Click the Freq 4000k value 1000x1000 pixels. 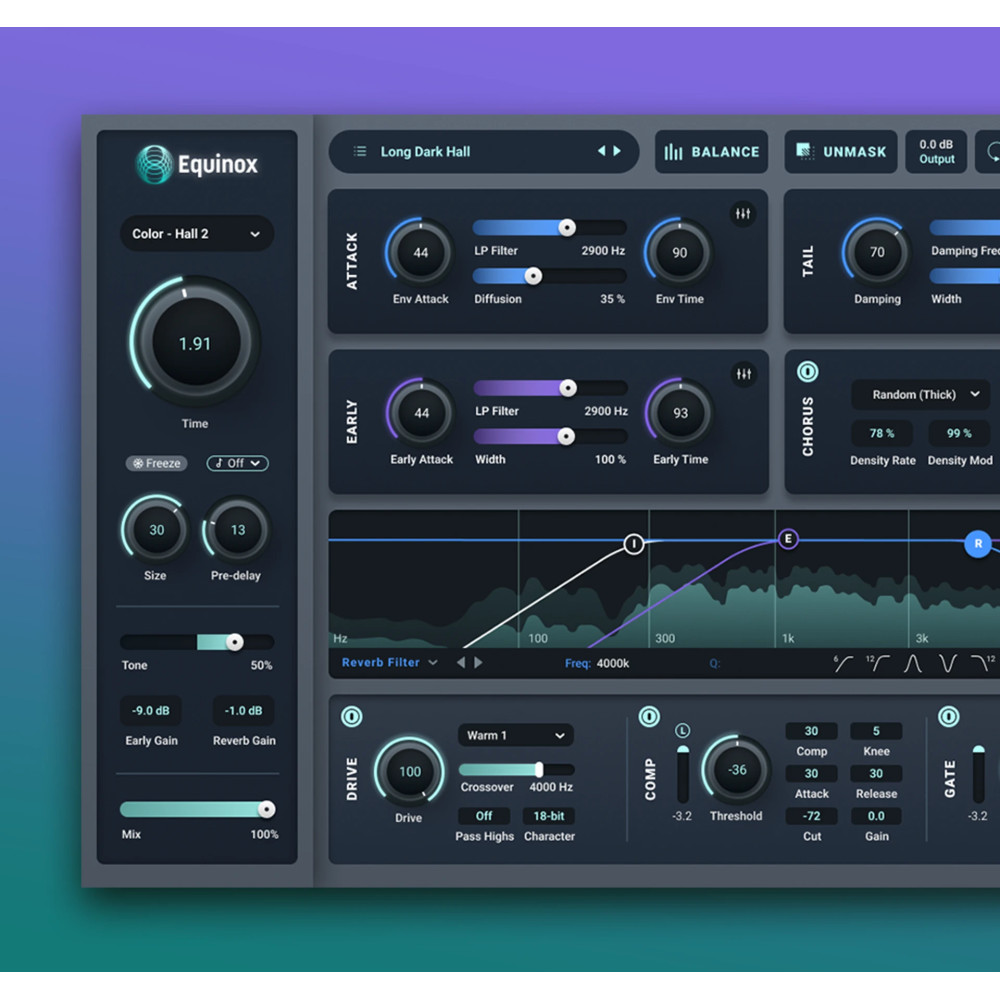[613, 663]
